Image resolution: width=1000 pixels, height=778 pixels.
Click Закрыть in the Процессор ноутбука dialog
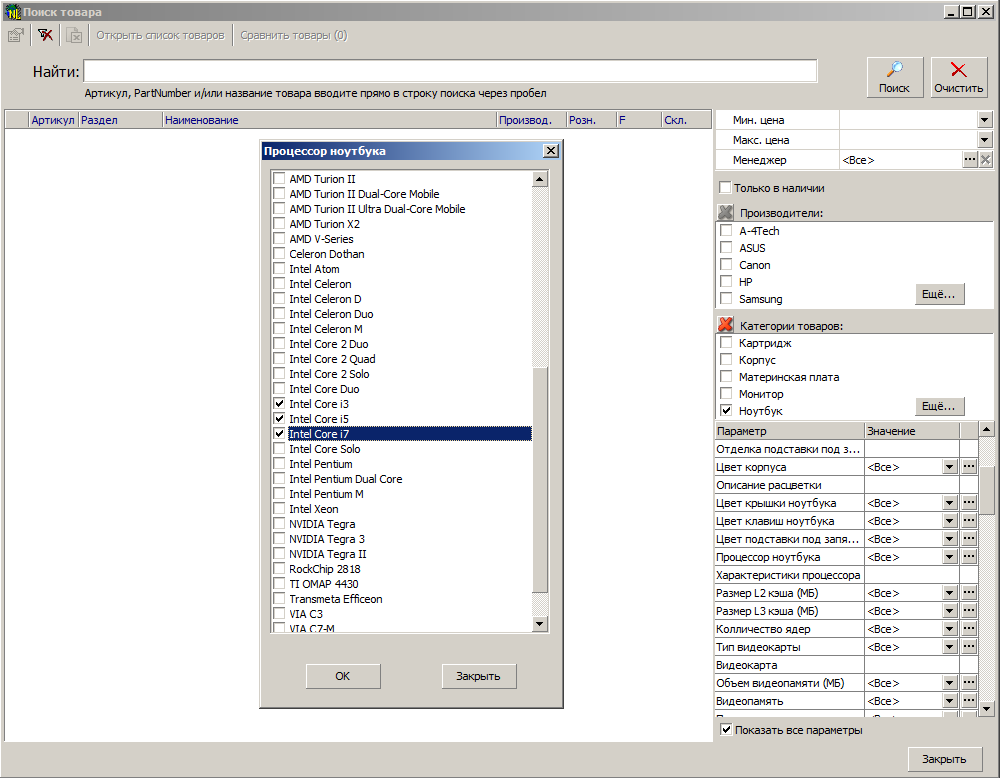[479, 676]
